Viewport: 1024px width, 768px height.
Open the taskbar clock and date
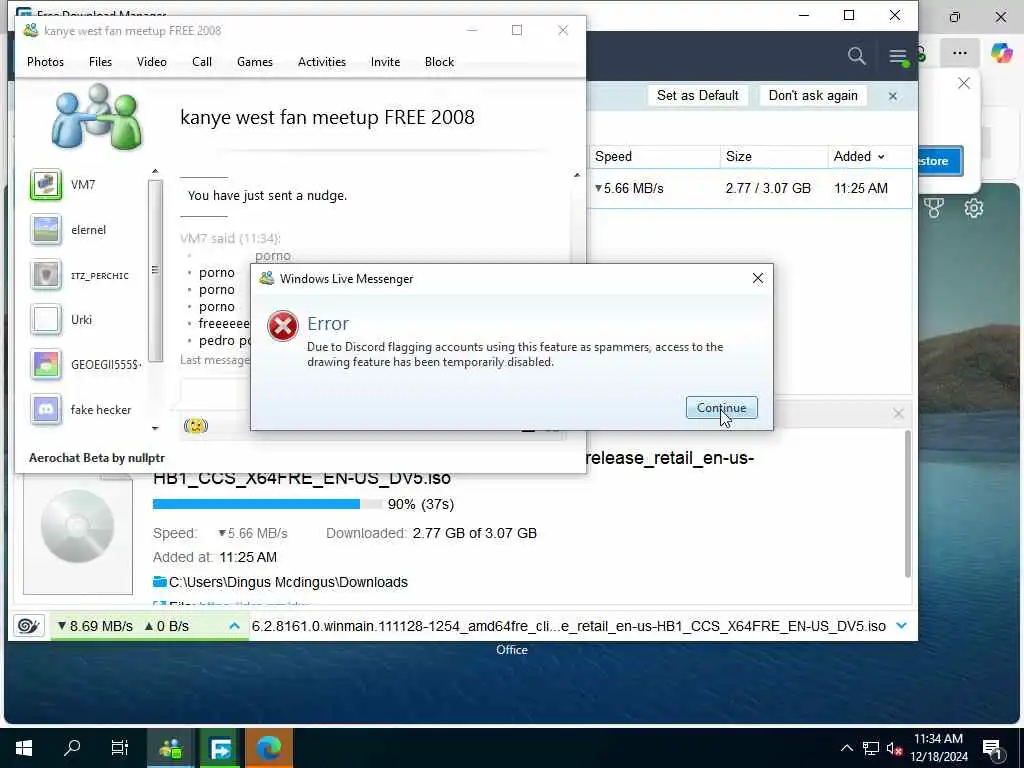pos(938,748)
